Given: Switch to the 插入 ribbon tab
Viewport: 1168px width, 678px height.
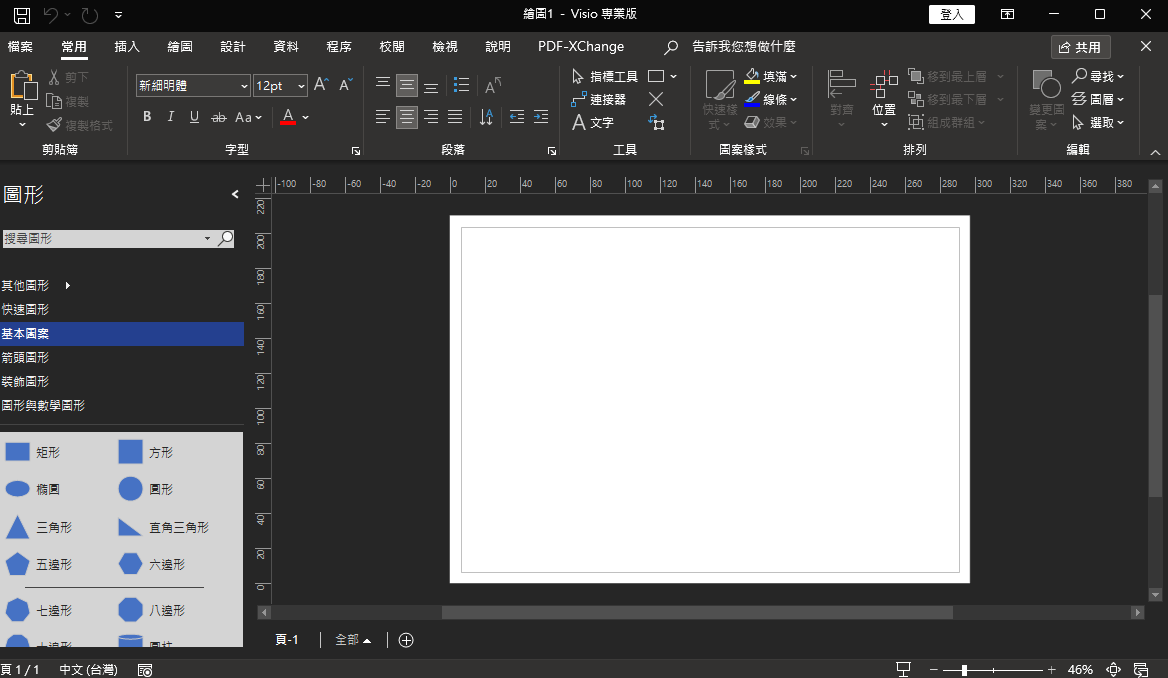Looking at the screenshot, I should tap(127, 47).
